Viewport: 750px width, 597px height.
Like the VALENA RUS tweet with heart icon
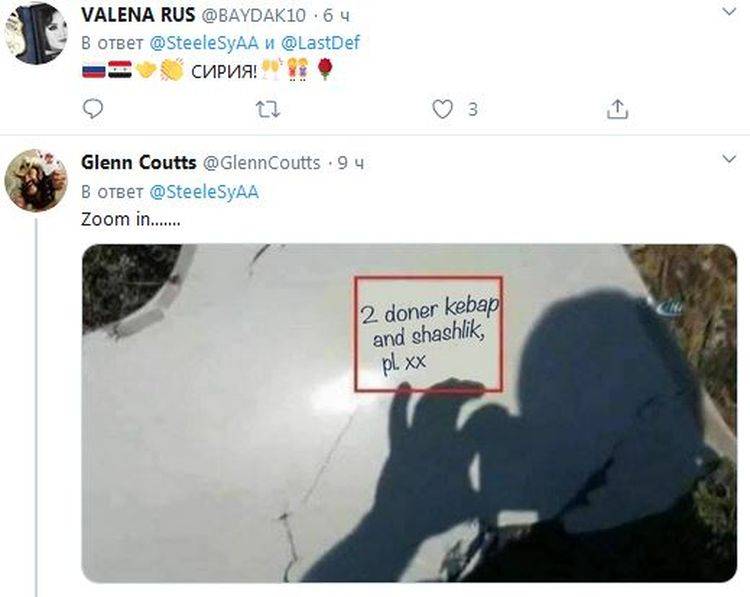point(442,110)
